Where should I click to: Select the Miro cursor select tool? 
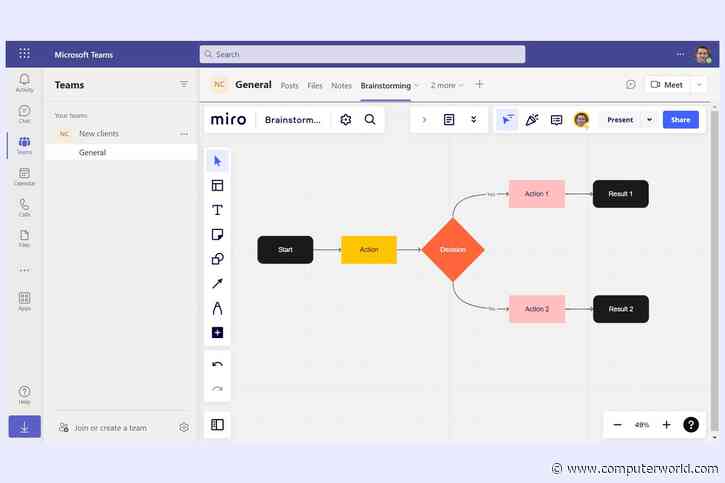(x=217, y=161)
